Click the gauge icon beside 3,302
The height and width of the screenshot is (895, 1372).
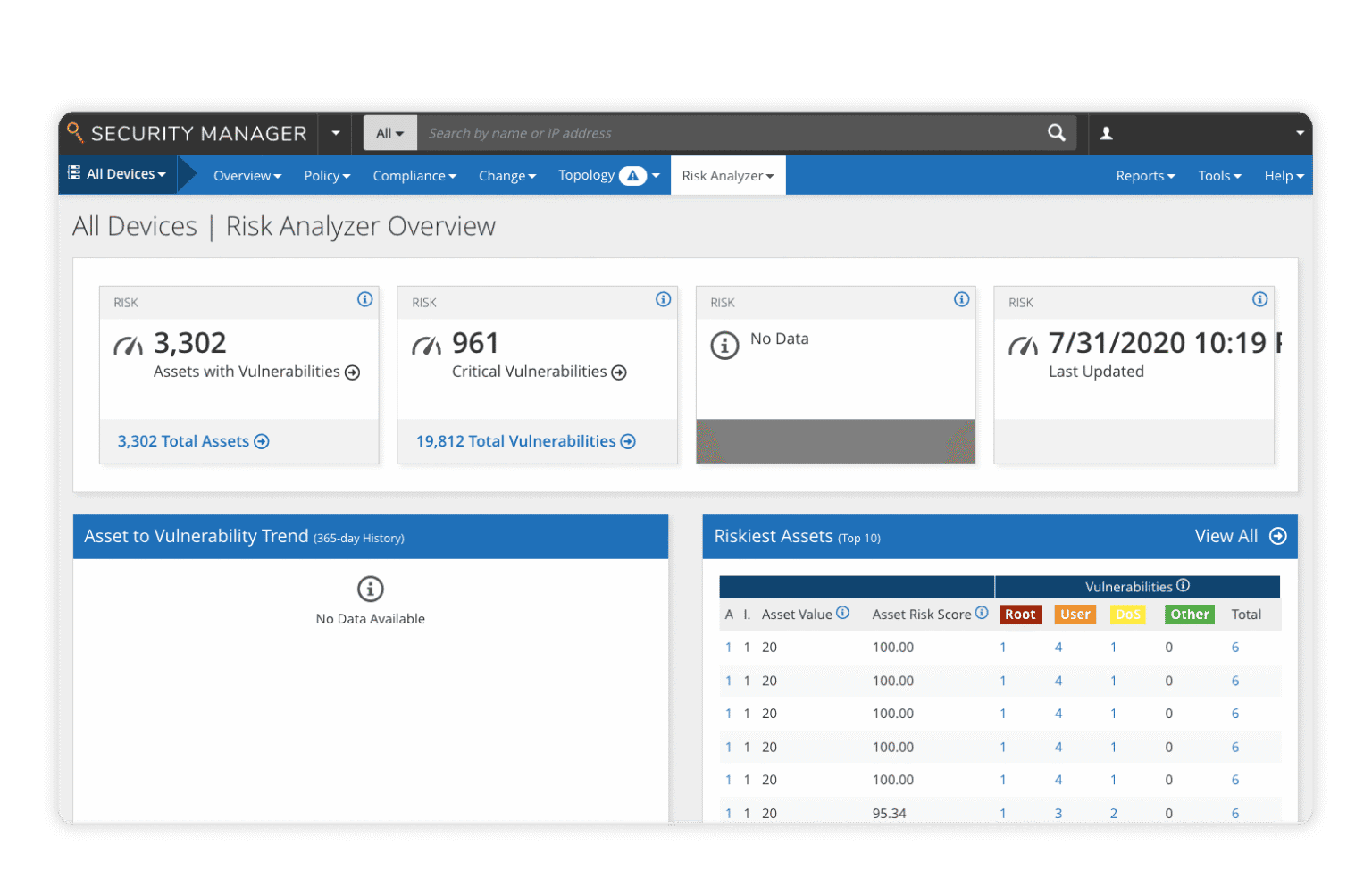[128, 344]
